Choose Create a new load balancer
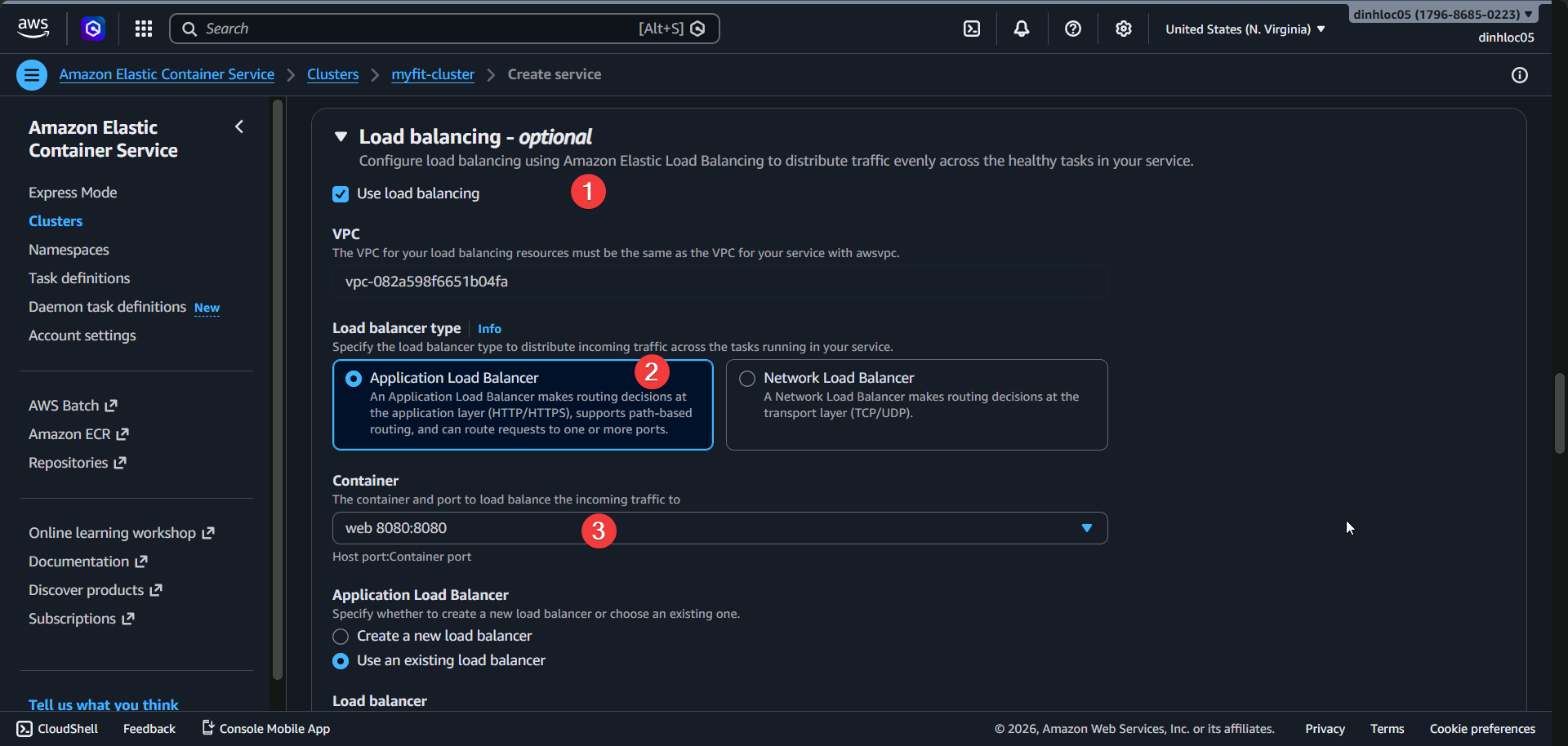This screenshot has width=1568, height=746. [x=341, y=636]
